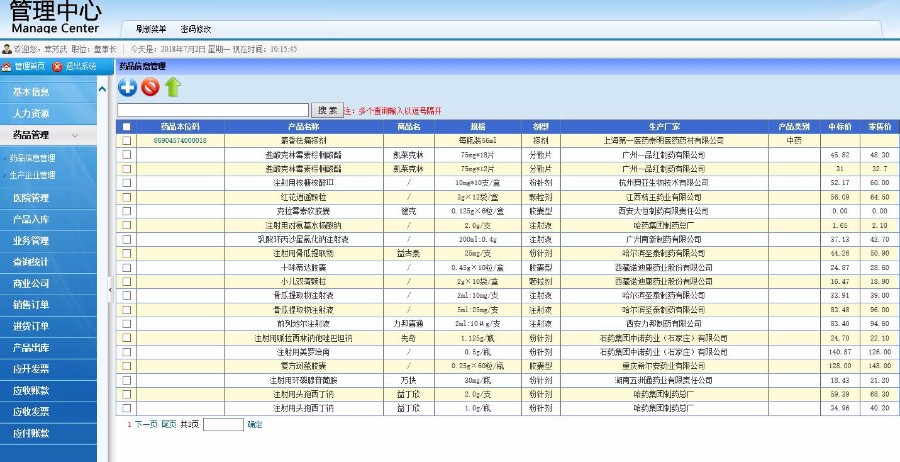Click the red delete icon
The width and height of the screenshot is (900, 462).
tap(150, 87)
